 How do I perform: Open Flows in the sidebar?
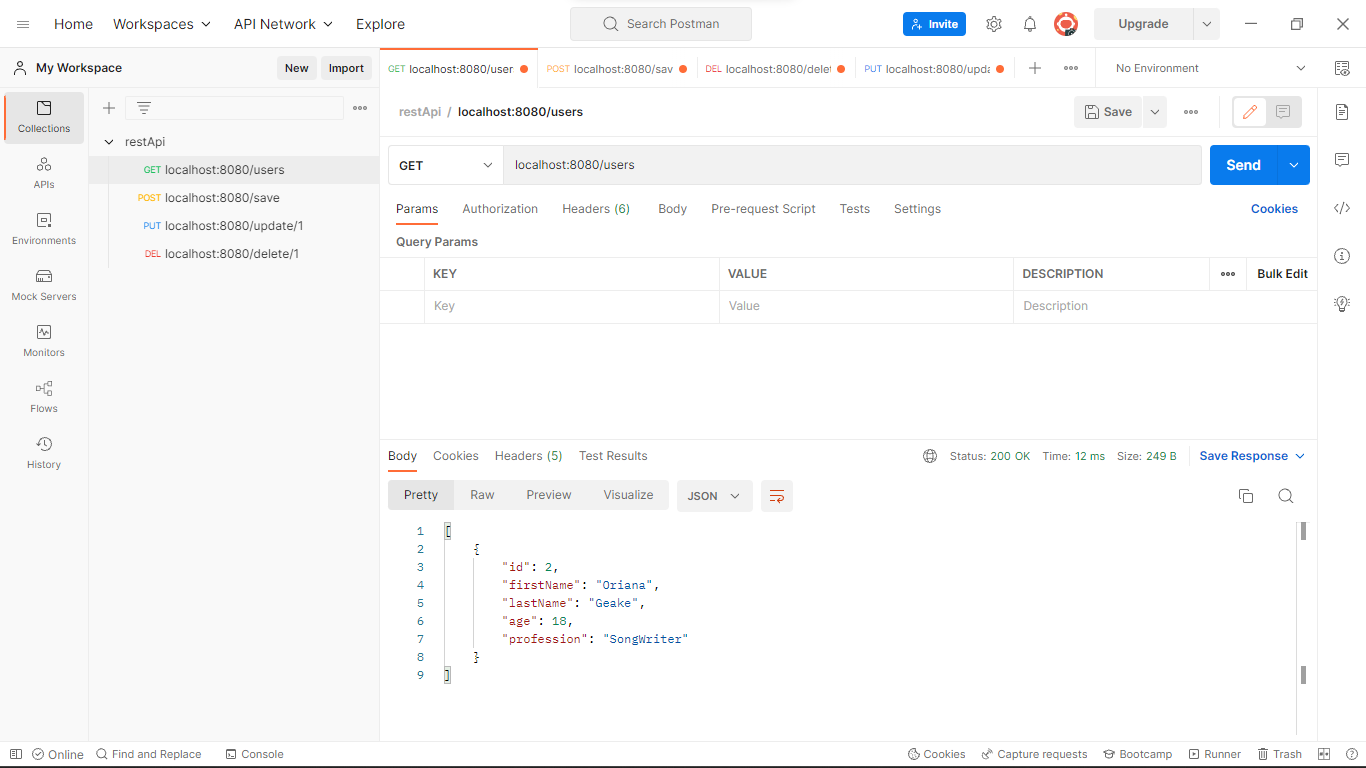[x=44, y=397]
